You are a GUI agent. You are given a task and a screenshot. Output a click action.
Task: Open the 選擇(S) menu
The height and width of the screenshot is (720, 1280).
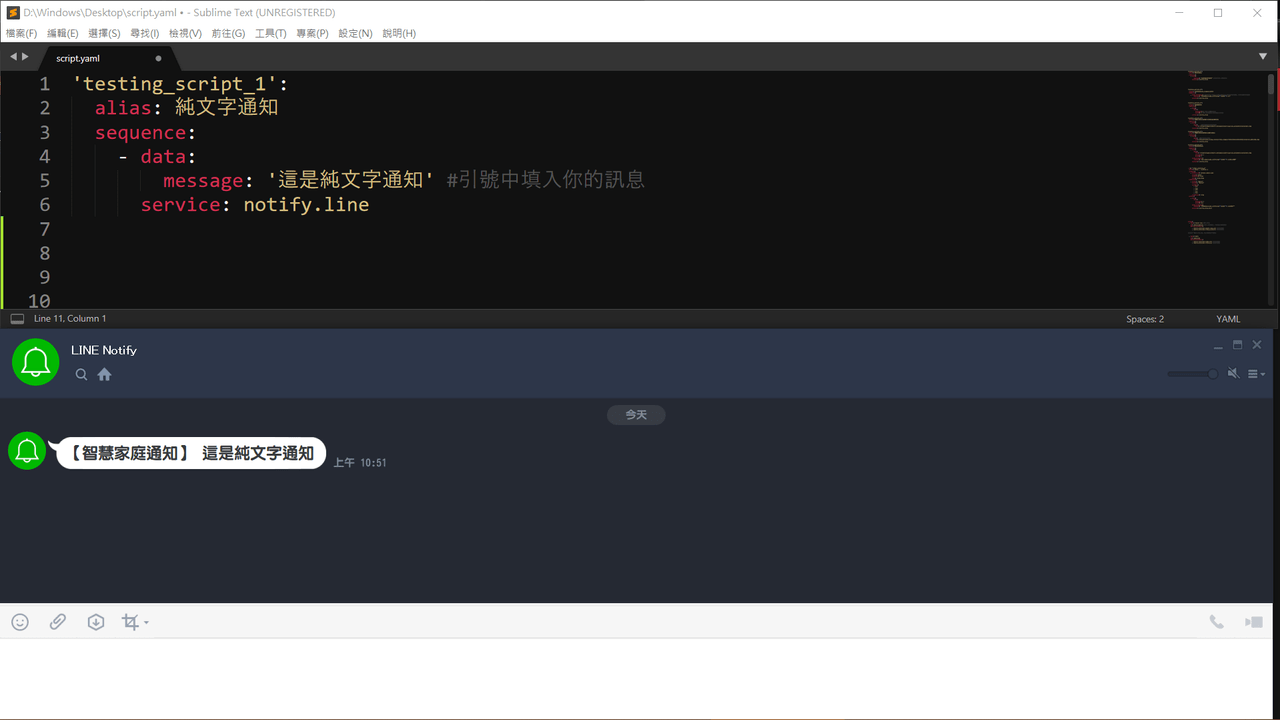pyautogui.click(x=104, y=33)
